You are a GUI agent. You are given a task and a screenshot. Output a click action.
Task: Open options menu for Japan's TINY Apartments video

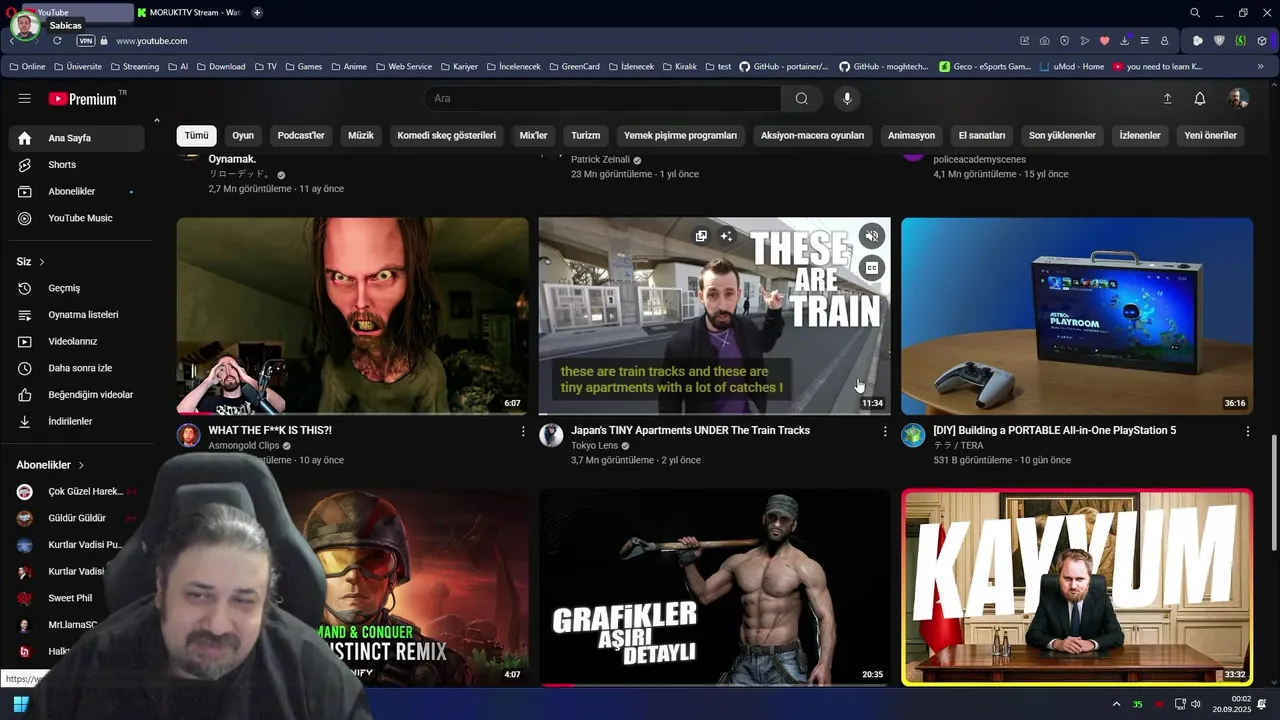[x=885, y=431]
